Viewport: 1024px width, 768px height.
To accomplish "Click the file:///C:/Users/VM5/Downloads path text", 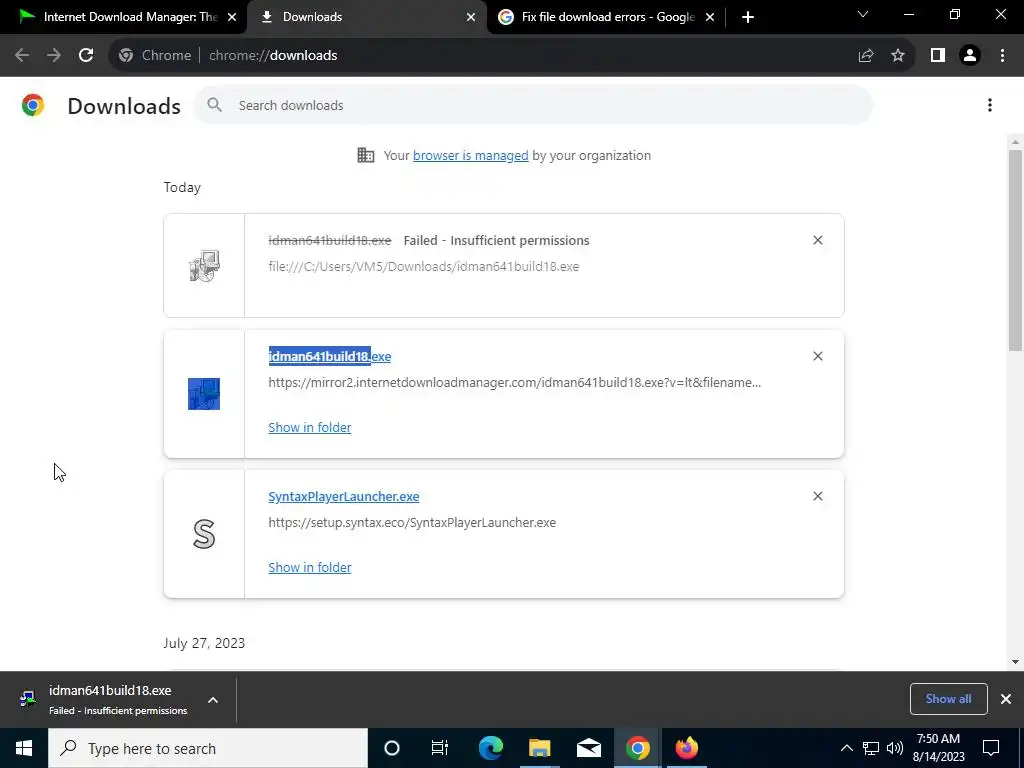I will pos(424,266).
